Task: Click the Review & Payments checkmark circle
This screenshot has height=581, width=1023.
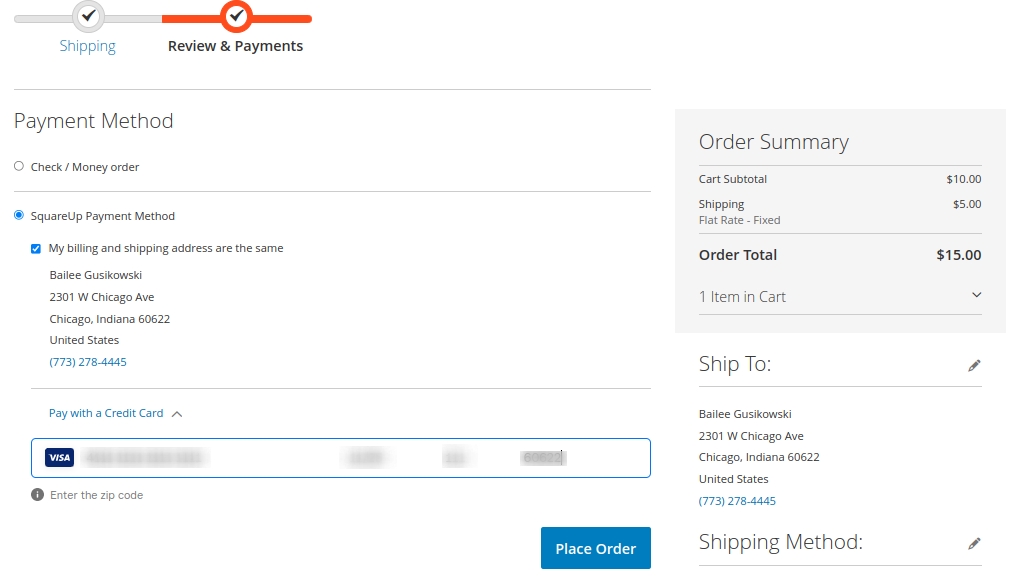Action: (236, 16)
